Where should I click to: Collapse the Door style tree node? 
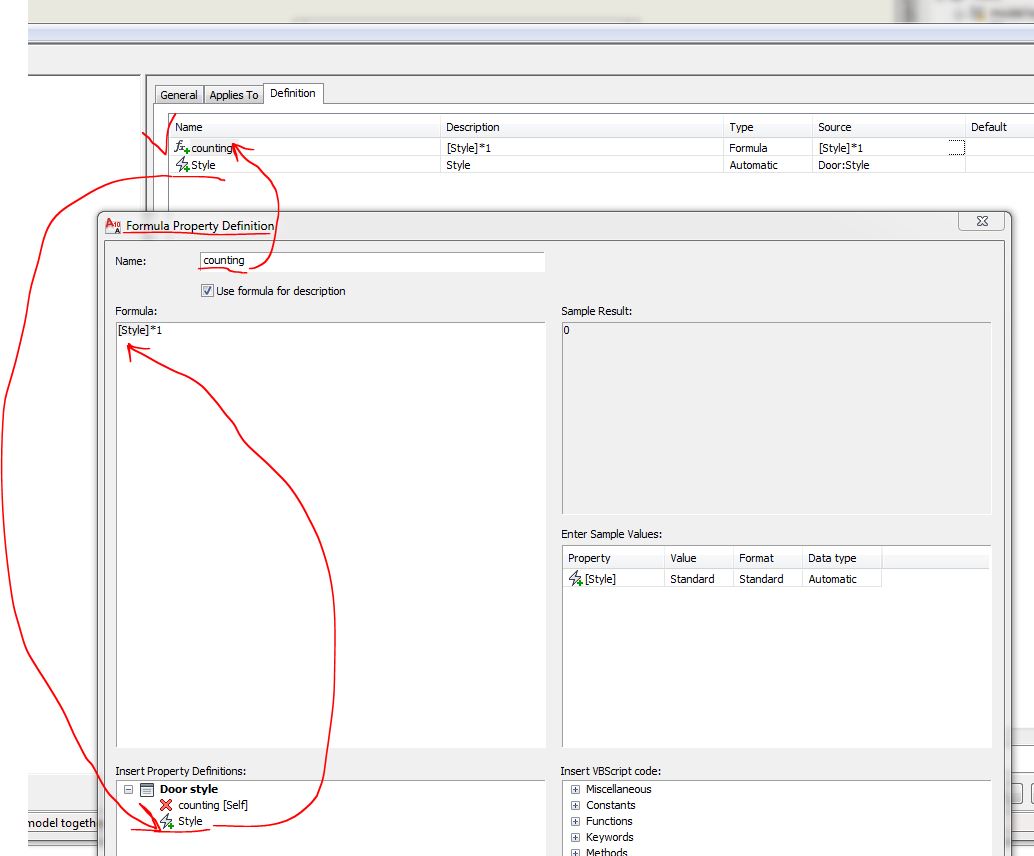pos(127,789)
